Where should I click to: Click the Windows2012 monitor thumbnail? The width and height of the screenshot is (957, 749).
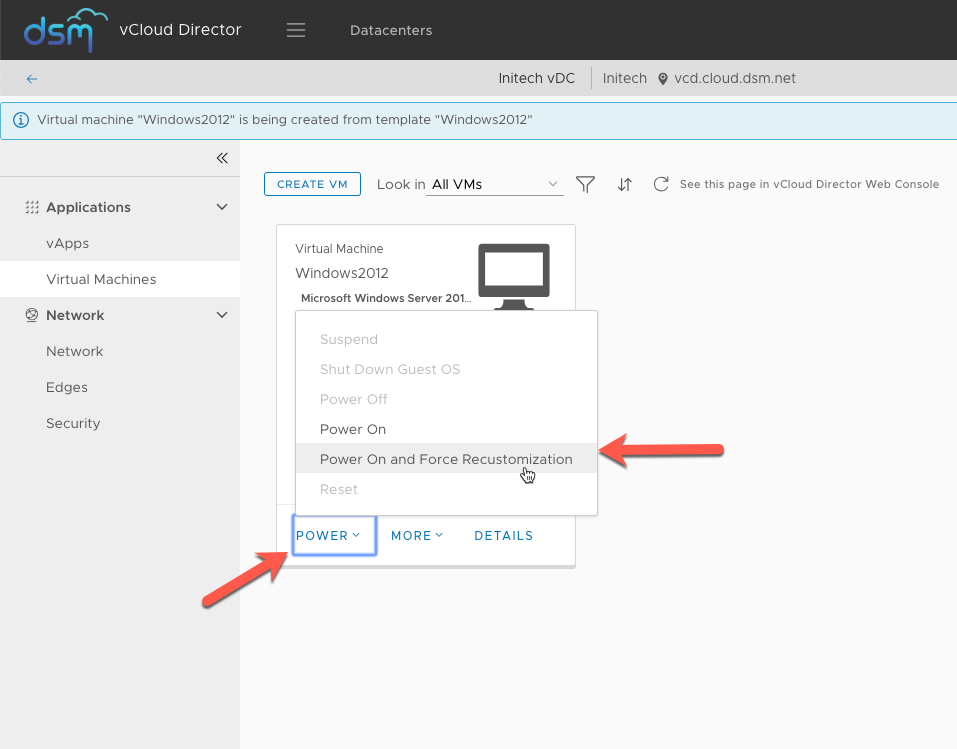point(514,277)
